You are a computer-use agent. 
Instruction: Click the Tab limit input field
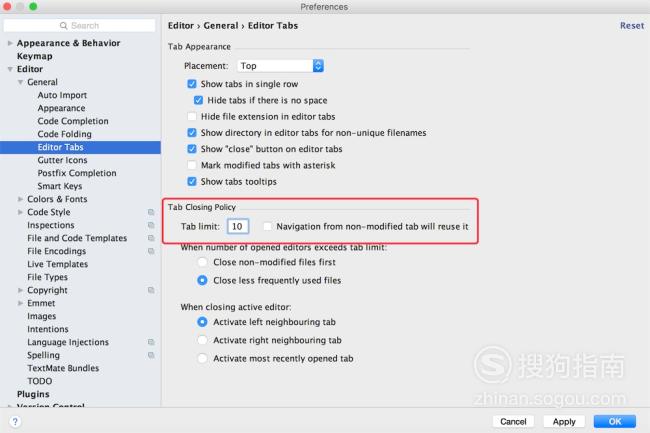coord(238,226)
